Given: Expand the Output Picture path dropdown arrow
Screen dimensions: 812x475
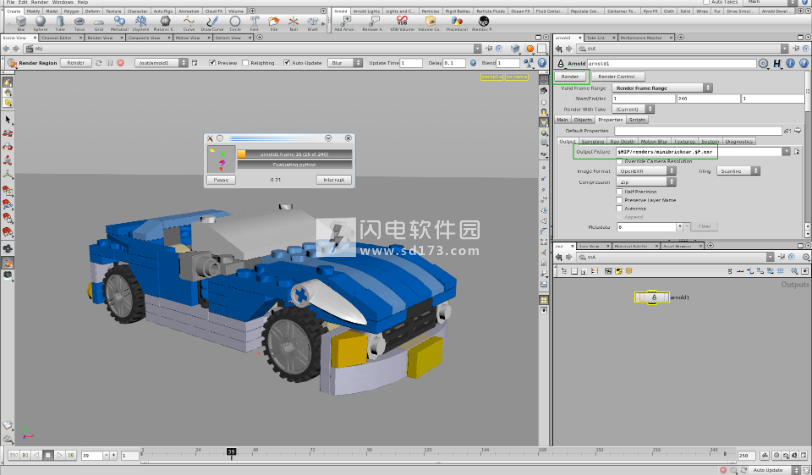Looking at the screenshot, I should tap(786, 152).
